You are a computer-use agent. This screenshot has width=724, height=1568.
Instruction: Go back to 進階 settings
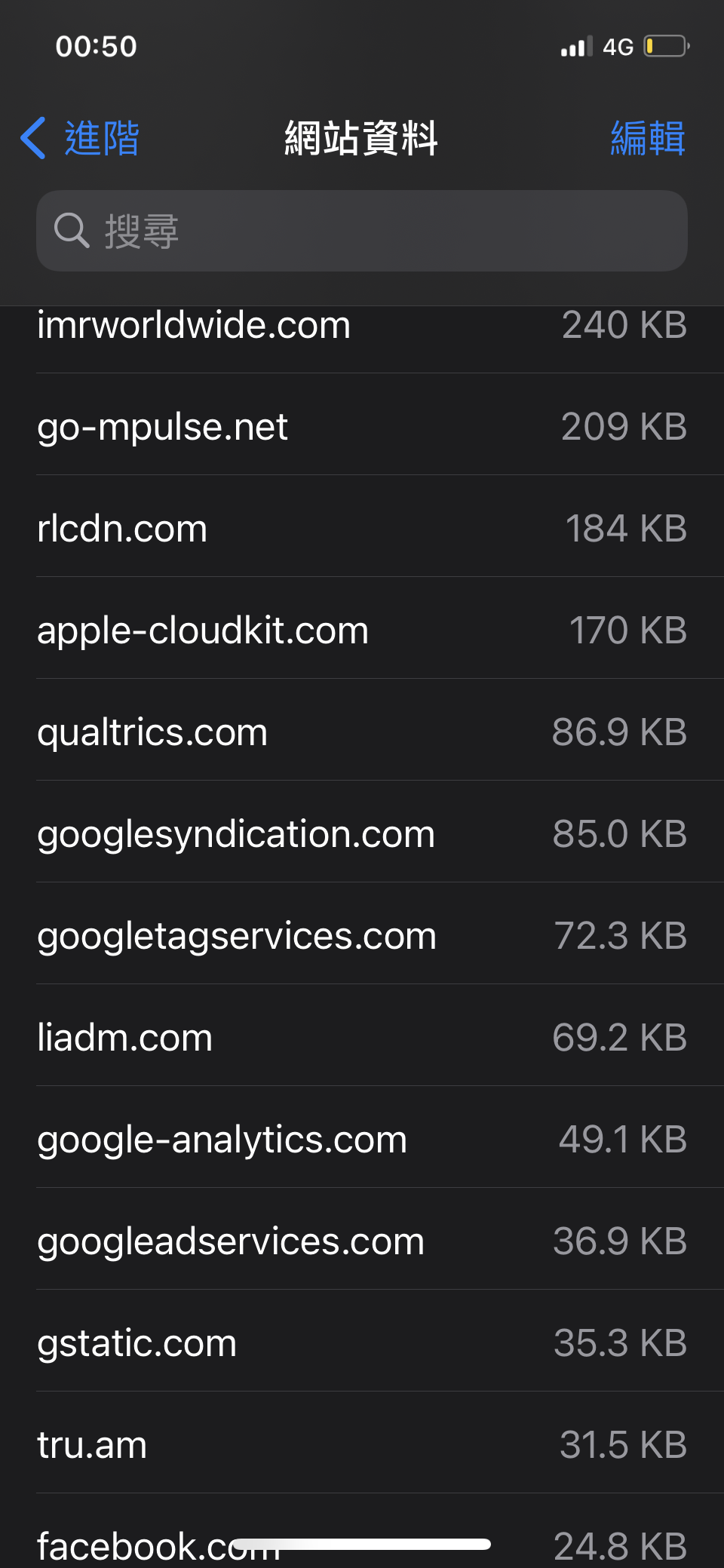click(101, 138)
